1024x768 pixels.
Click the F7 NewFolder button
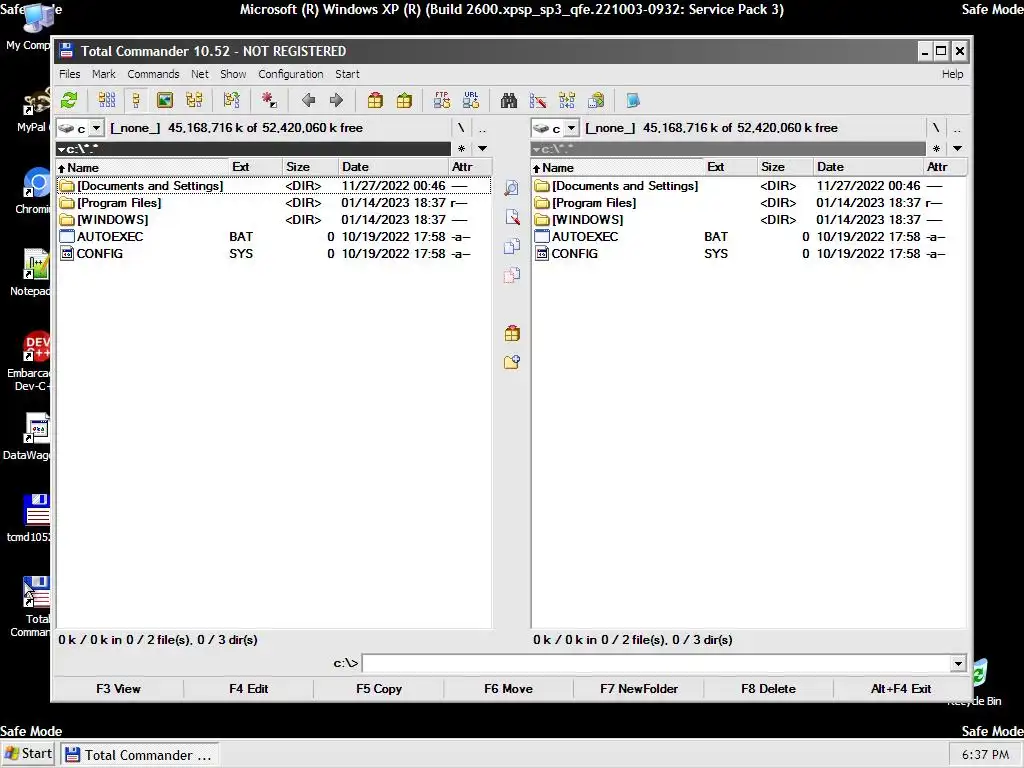pyautogui.click(x=639, y=688)
